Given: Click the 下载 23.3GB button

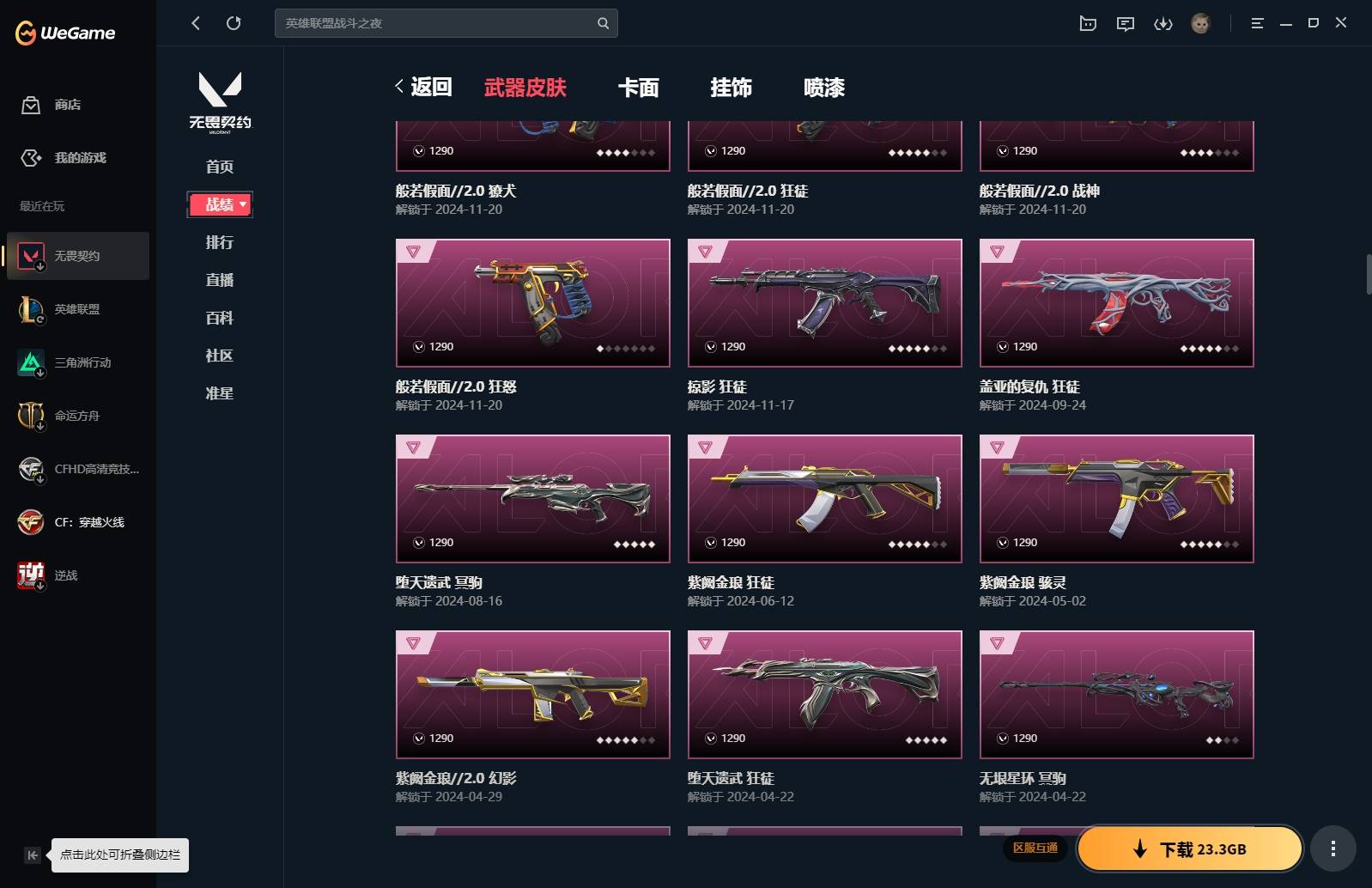Looking at the screenshot, I should [x=1190, y=849].
